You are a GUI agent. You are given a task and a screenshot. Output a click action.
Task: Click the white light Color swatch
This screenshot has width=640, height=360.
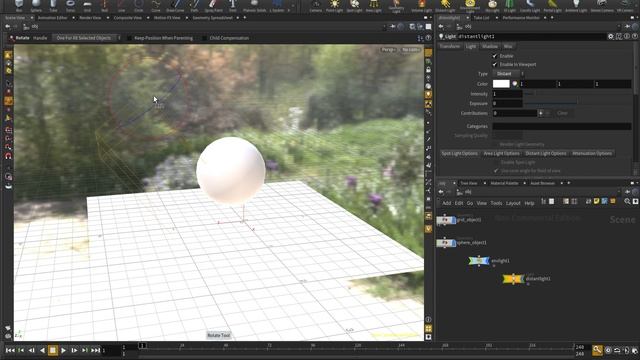tap(501, 84)
